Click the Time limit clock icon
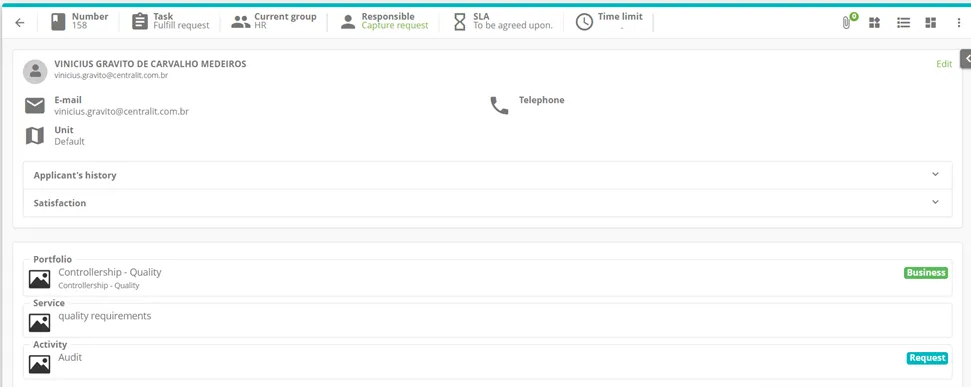This screenshot has height=387, width=971. tap(584, 23)
